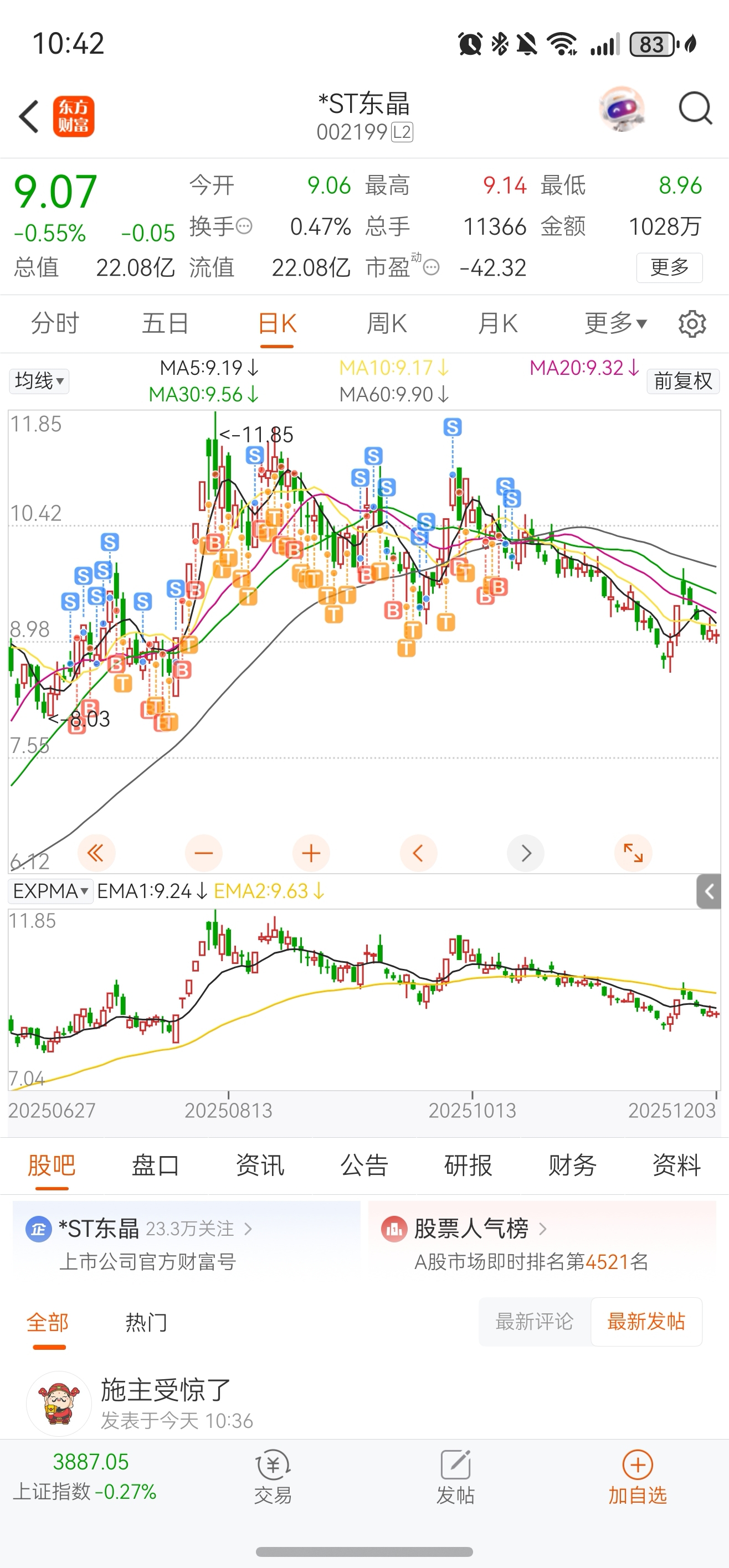Viewport: 729px width, 1568px height.
Task: Tap the blue 企 badge beside *ST东晶
Action: (38, 1229)
